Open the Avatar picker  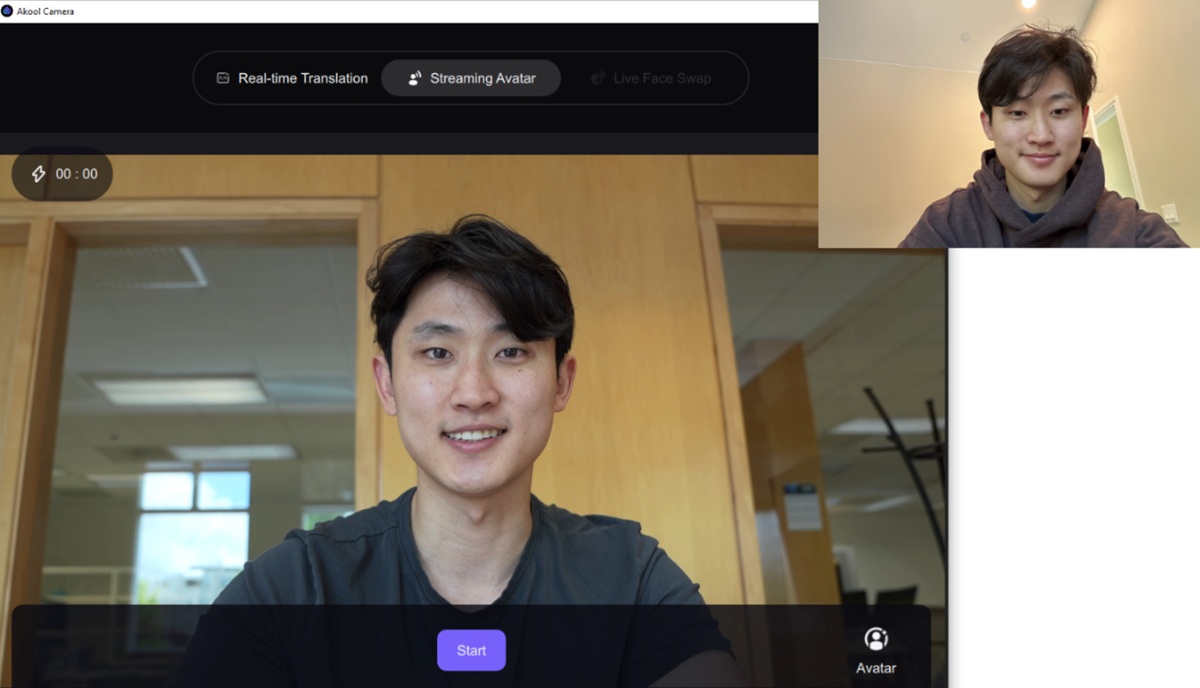[x=876, y=650]
